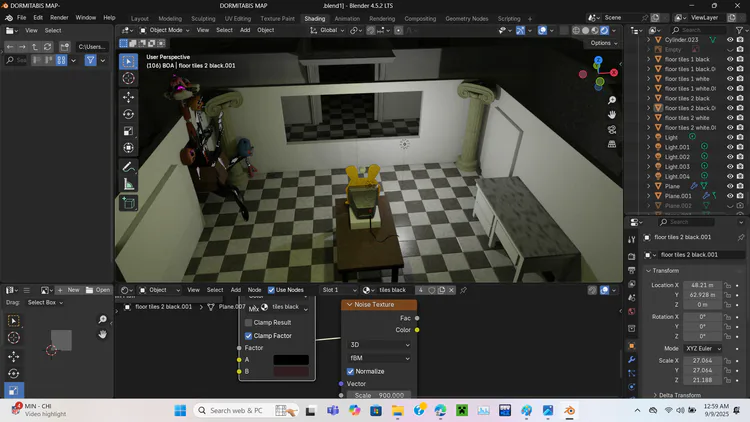Click the Noise Texture Scale 900.000 field
The image size is (750, 422).
[x=379, y=395]
